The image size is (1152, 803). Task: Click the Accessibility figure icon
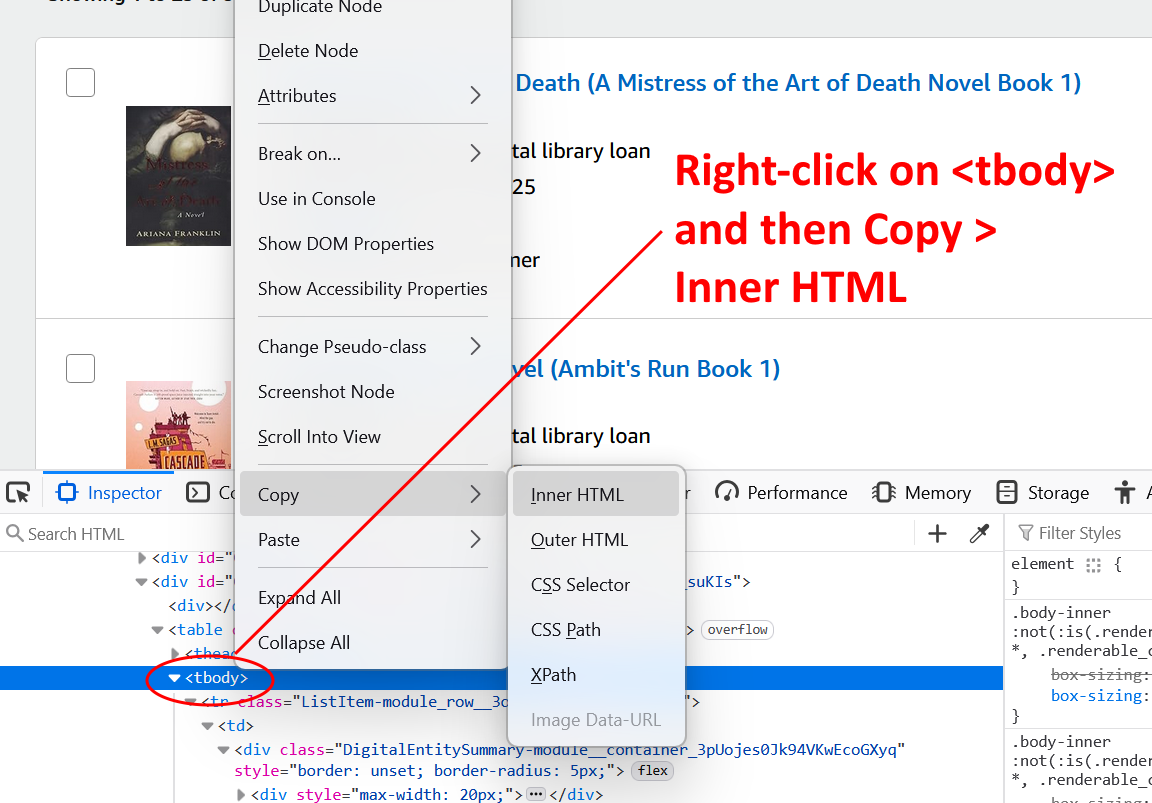pos(1124,492)
